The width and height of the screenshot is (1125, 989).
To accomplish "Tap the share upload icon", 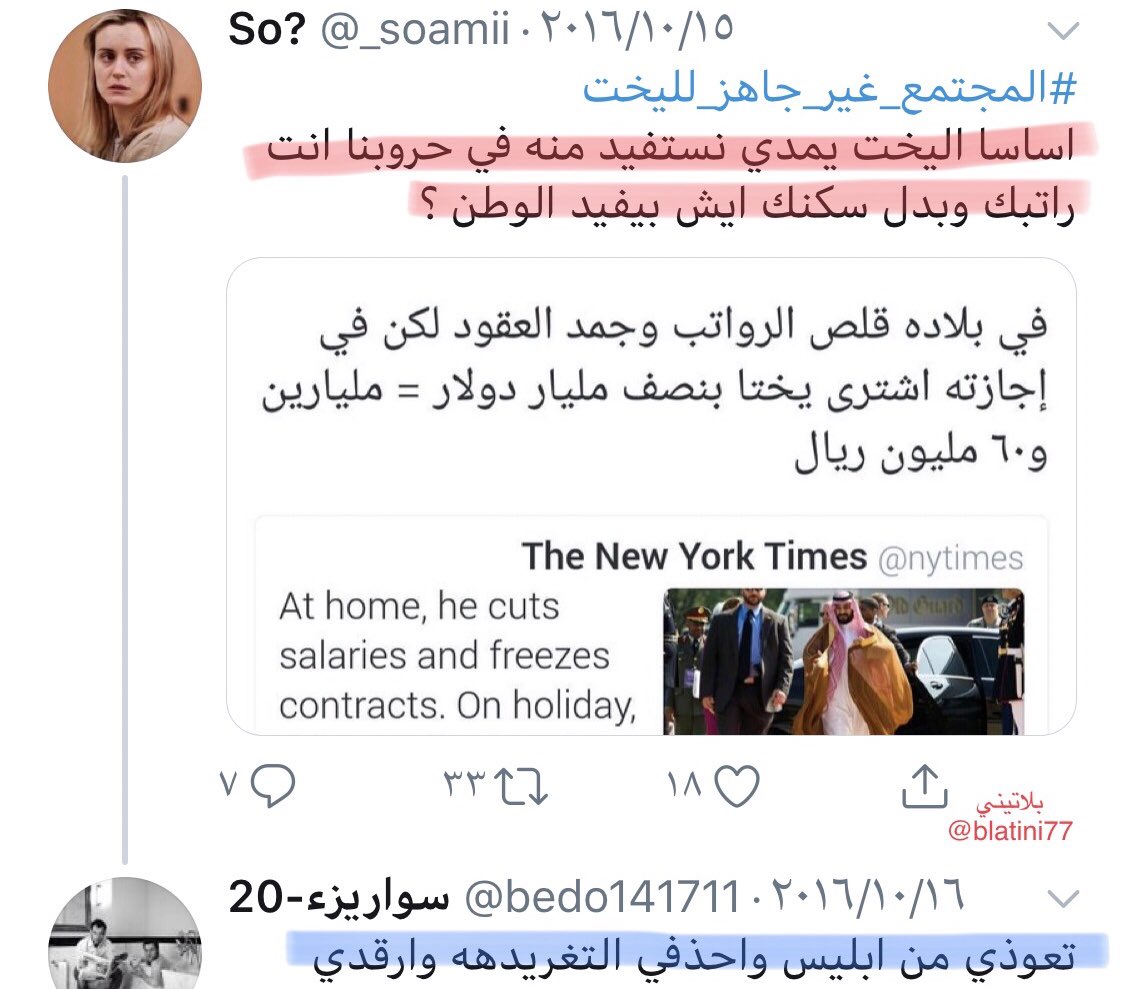I will click(x=925, y=787).
